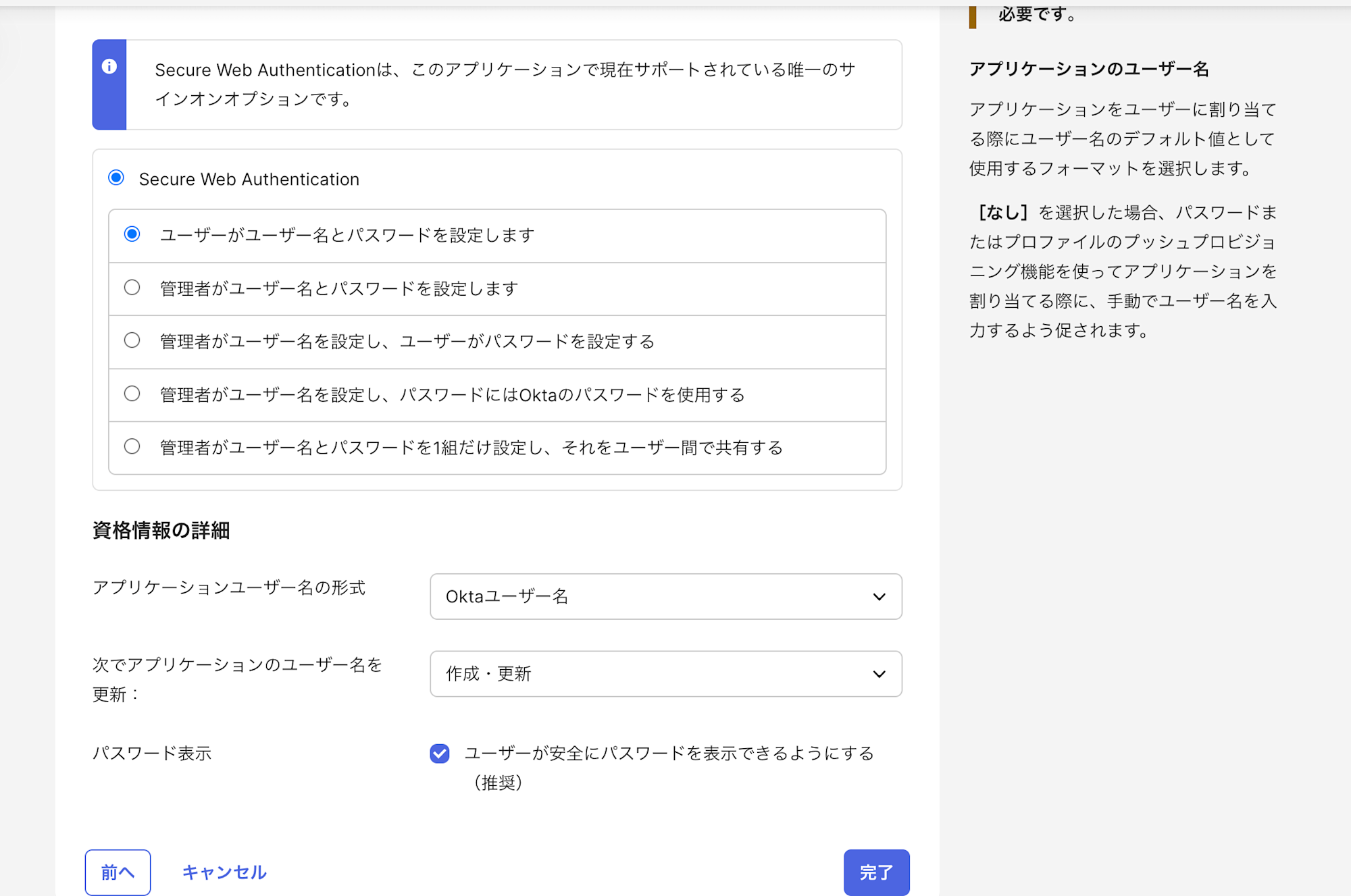Screen dimensions: 1351x896
Task: Choose ユーザーがユーザー名とパスワードを設定します option
Action: click(x=132, y=234)
